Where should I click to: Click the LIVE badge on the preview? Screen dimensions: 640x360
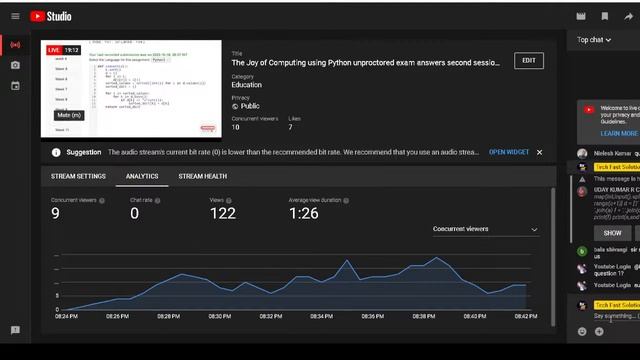(54, 50)
